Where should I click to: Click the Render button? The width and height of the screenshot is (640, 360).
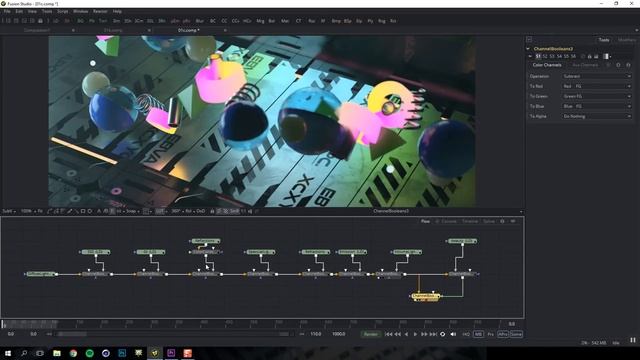point(371,334)
